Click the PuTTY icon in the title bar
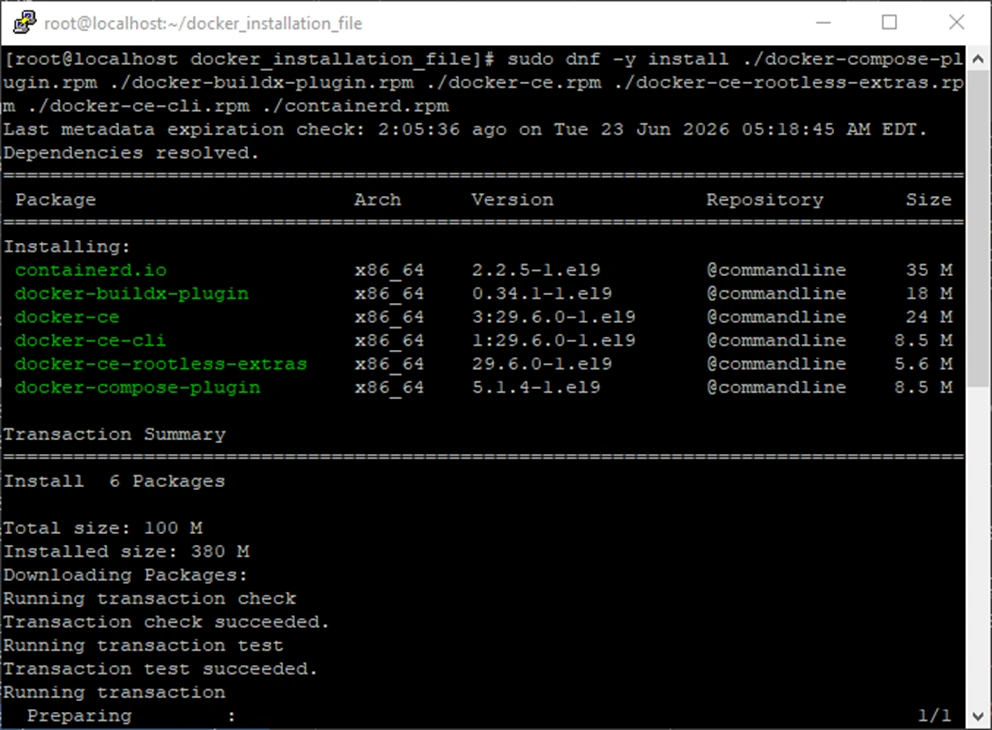992x730 pixels. pos(24,23)
